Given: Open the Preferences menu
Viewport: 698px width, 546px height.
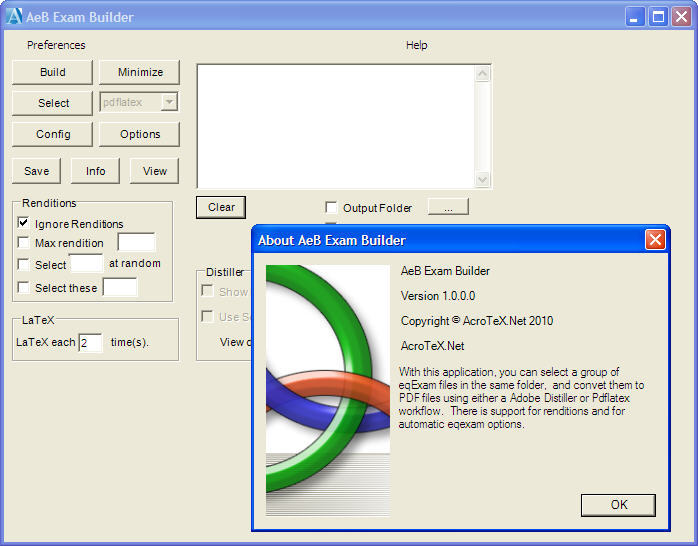Looking at the screenshot, I should [56, 45].
